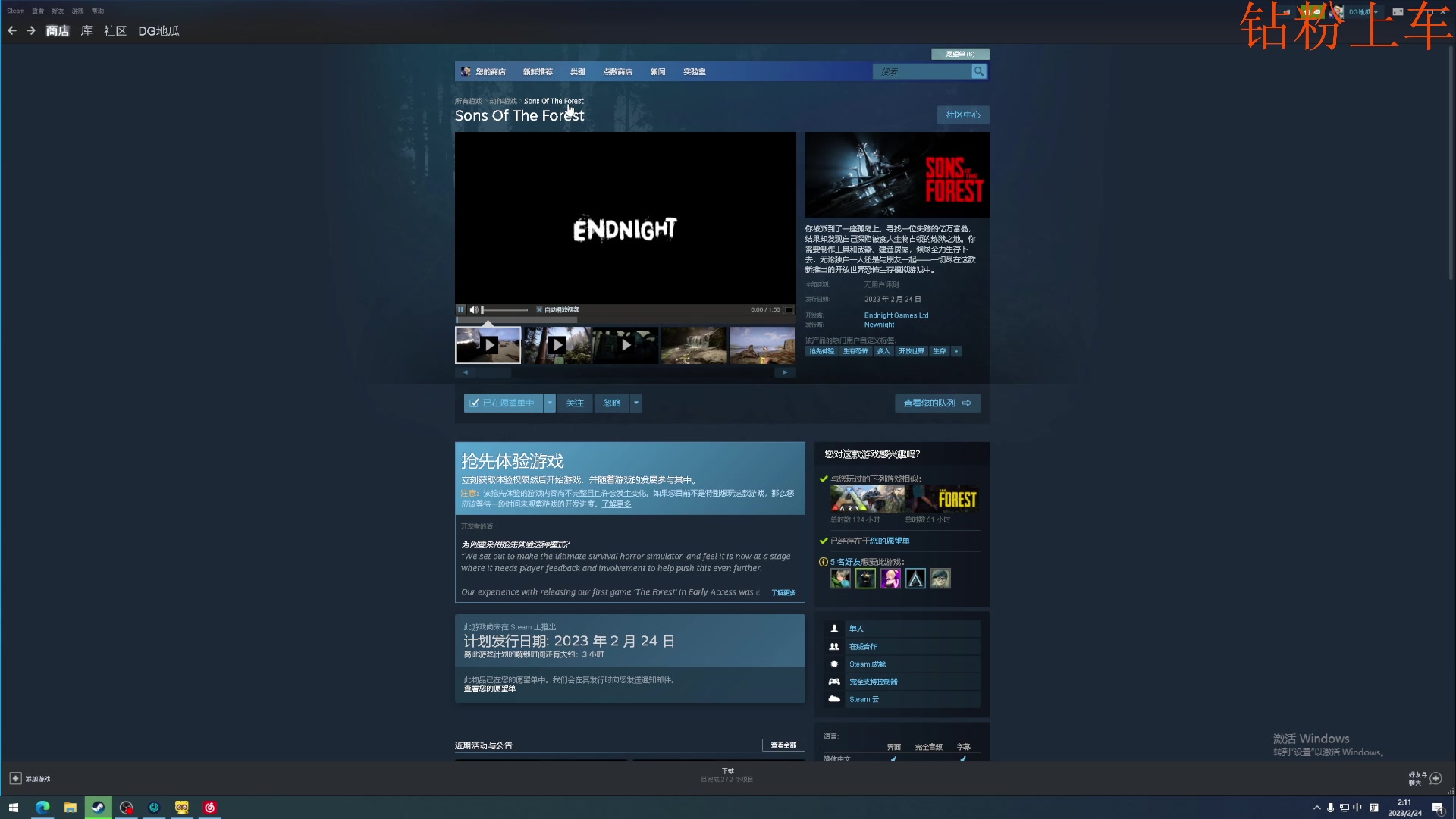
Task: Open The Forest similar game thumbnail
Action: [x=941, y=500]
